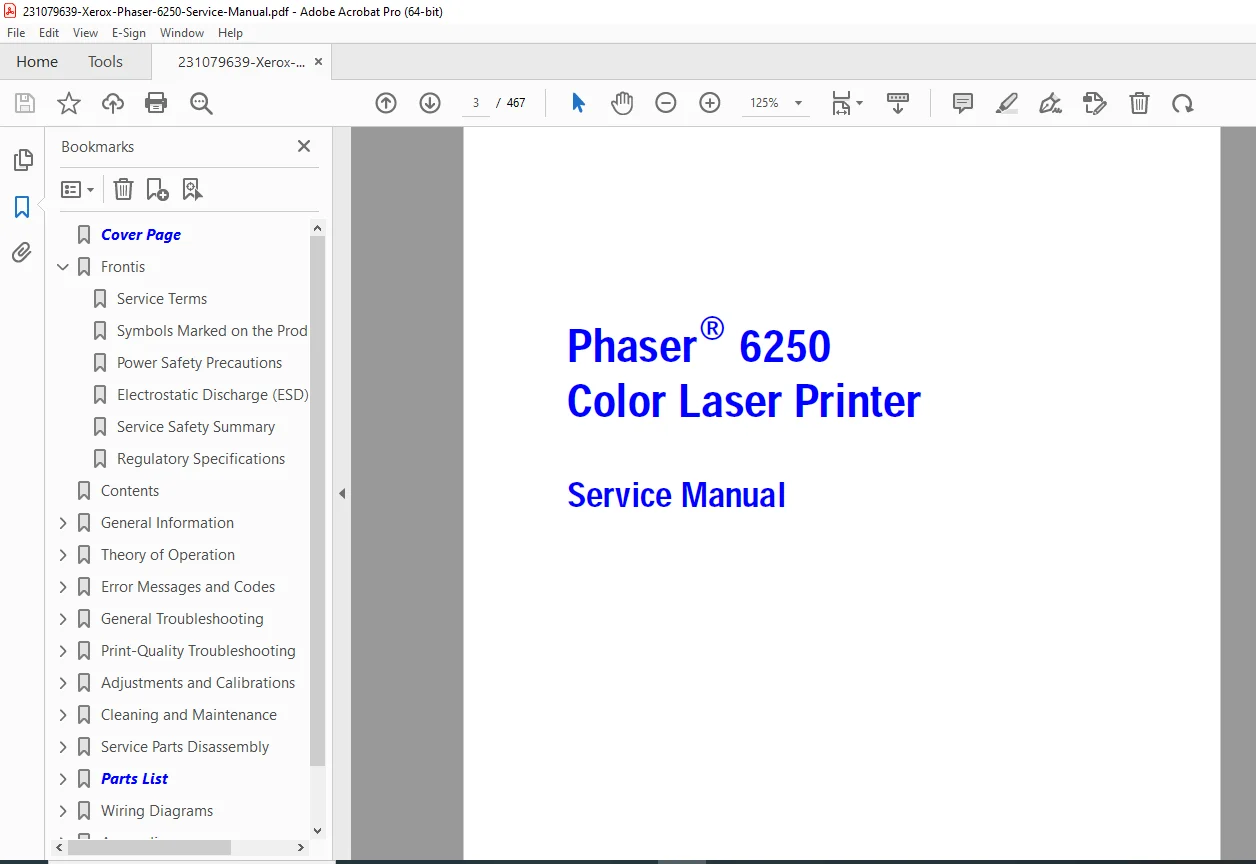1256x864 pixels.
Task: Click the Save file icon
Action: [25, 103]
